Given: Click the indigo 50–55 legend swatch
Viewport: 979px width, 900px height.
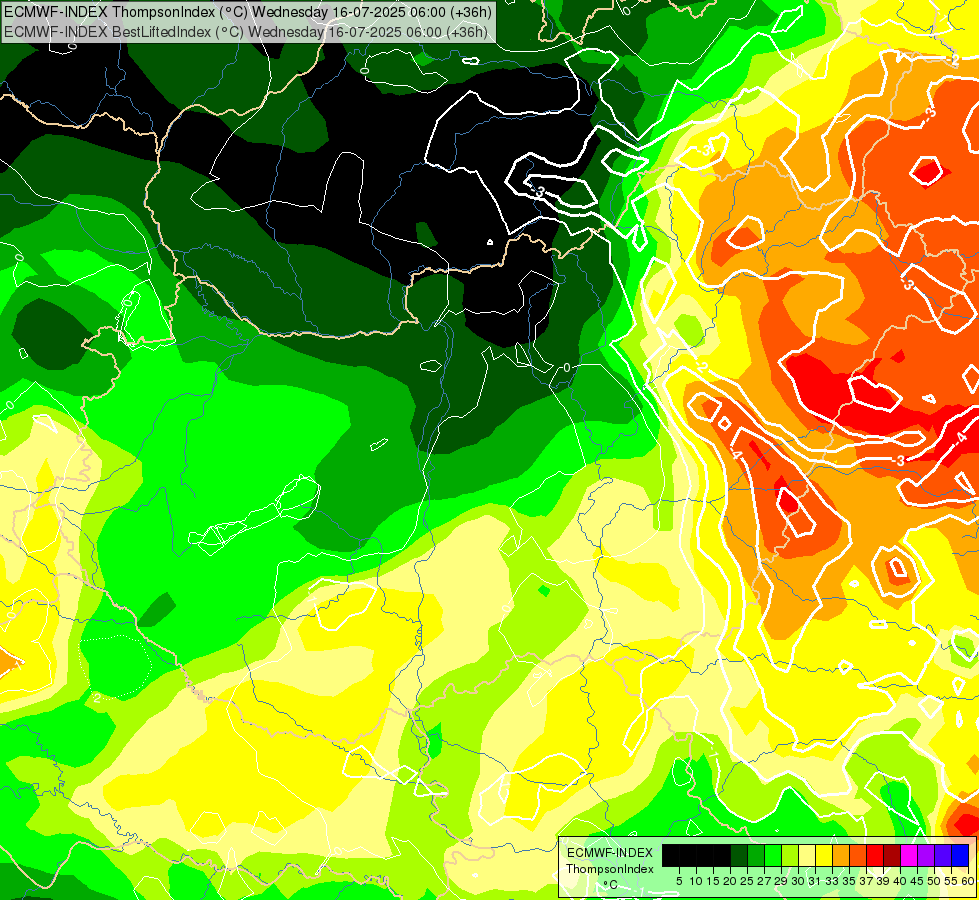Looking at the screenshot, I should (943, 856).
